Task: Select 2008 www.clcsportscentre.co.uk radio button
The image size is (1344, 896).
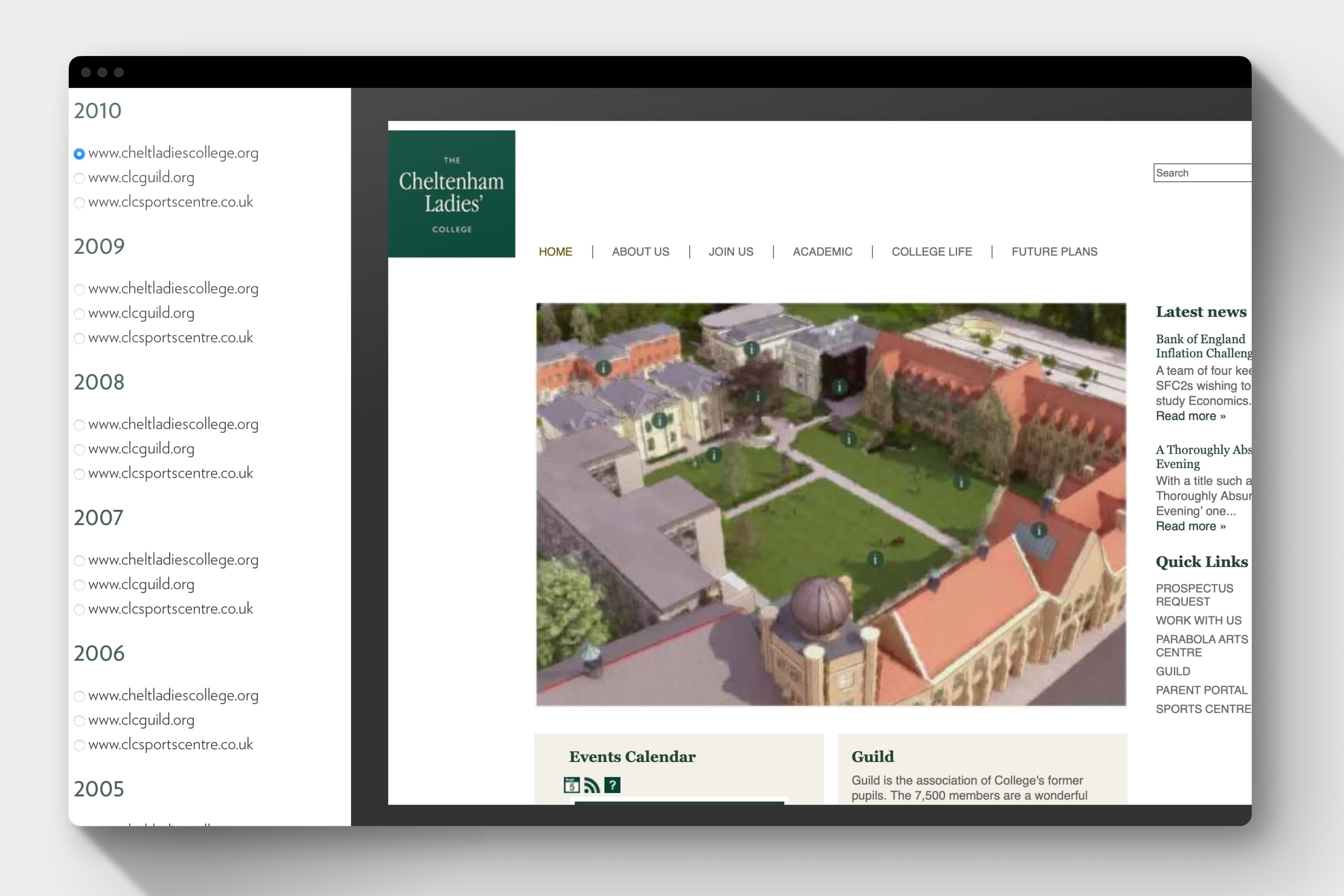Action: click(80, 474)
